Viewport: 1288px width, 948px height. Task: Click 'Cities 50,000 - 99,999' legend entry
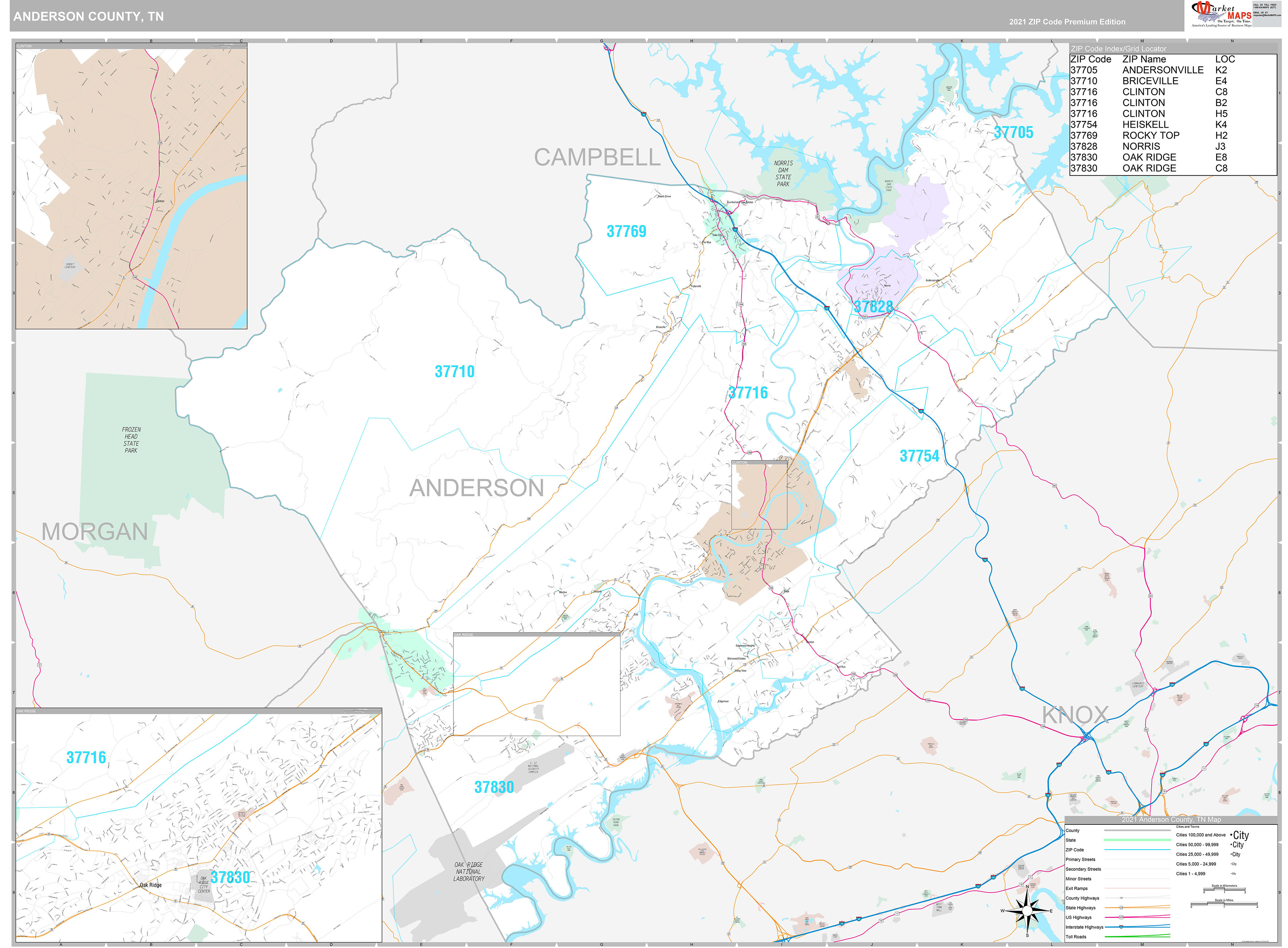1197,845
